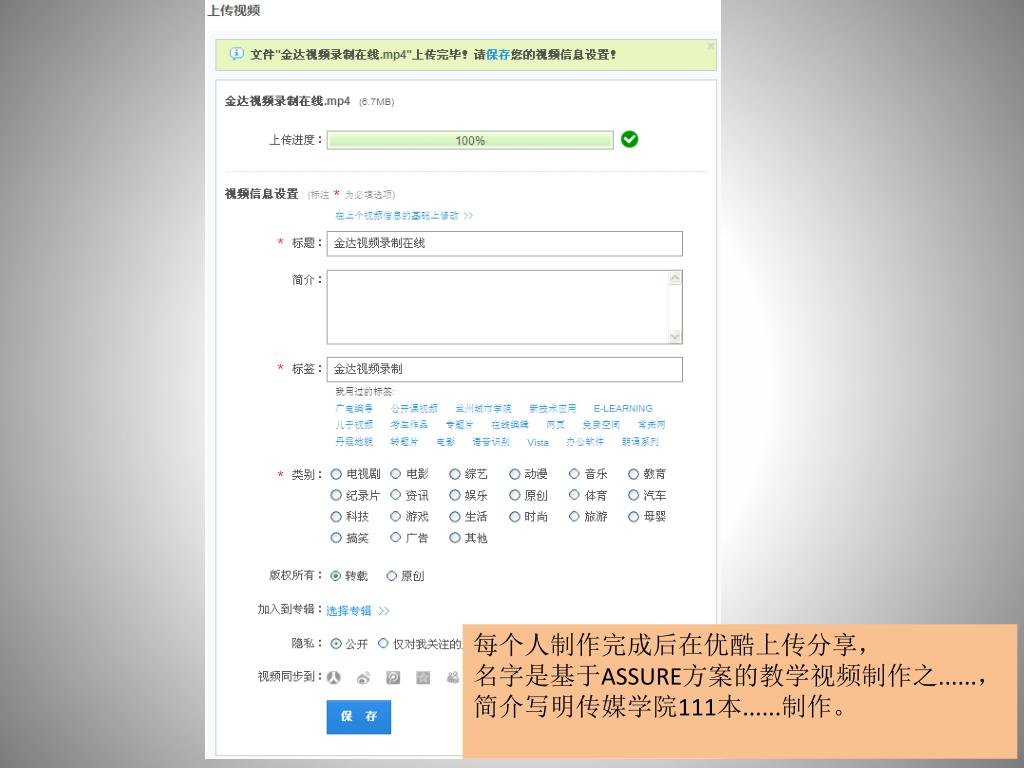Click the file name 金达视频录制在线.mp4

point(287,101)
